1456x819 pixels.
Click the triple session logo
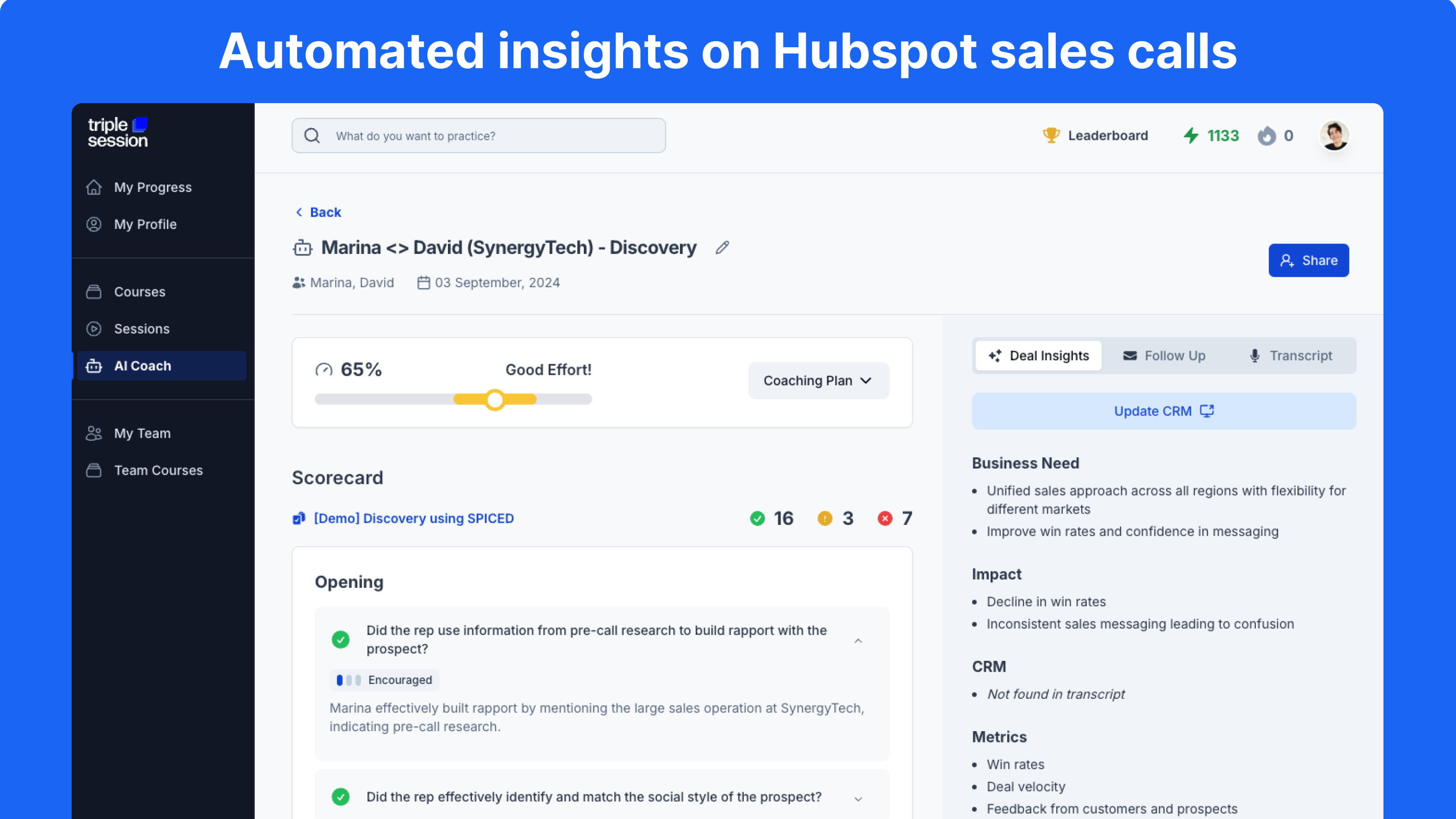(118, 132)
